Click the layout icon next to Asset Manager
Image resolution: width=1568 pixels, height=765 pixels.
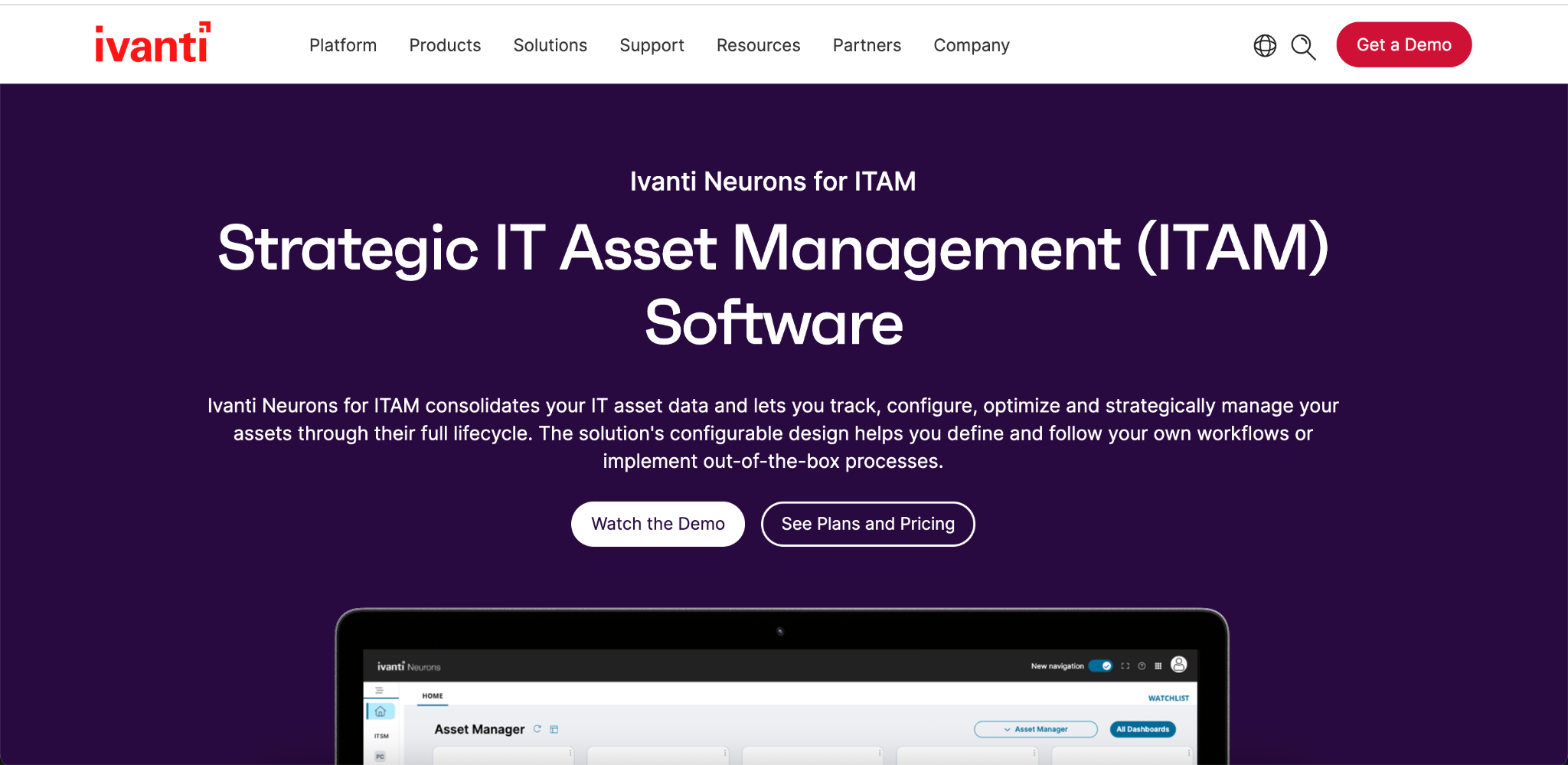(x=554, y=729)
